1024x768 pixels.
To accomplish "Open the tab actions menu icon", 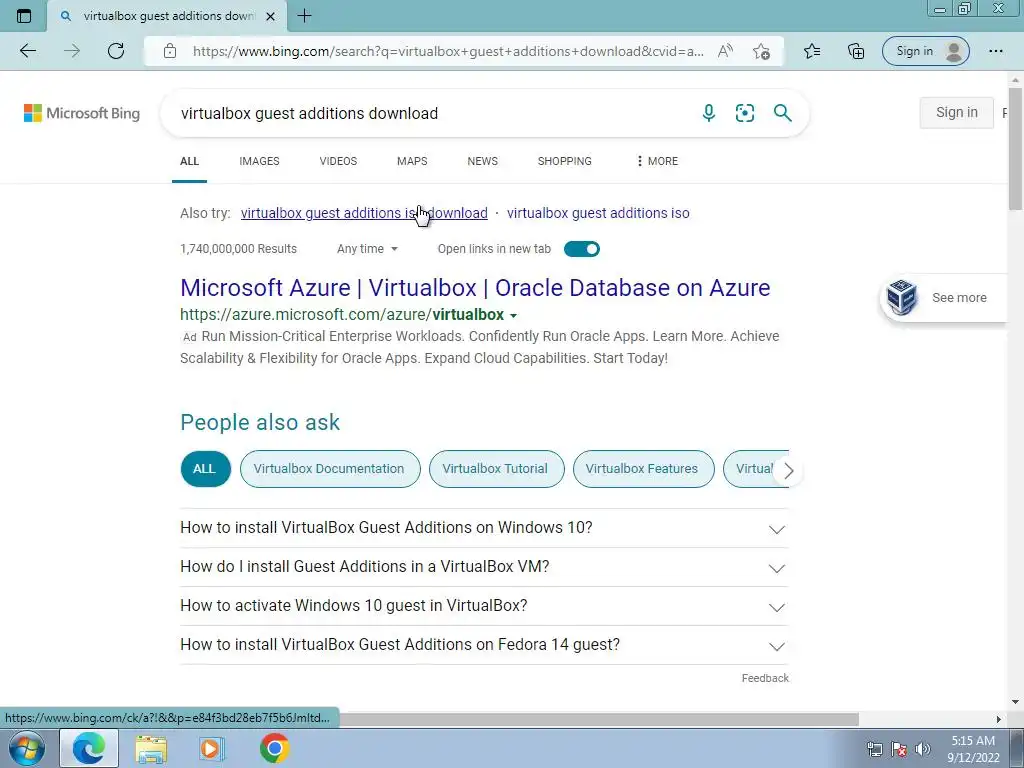I will (x=24, y=16).
